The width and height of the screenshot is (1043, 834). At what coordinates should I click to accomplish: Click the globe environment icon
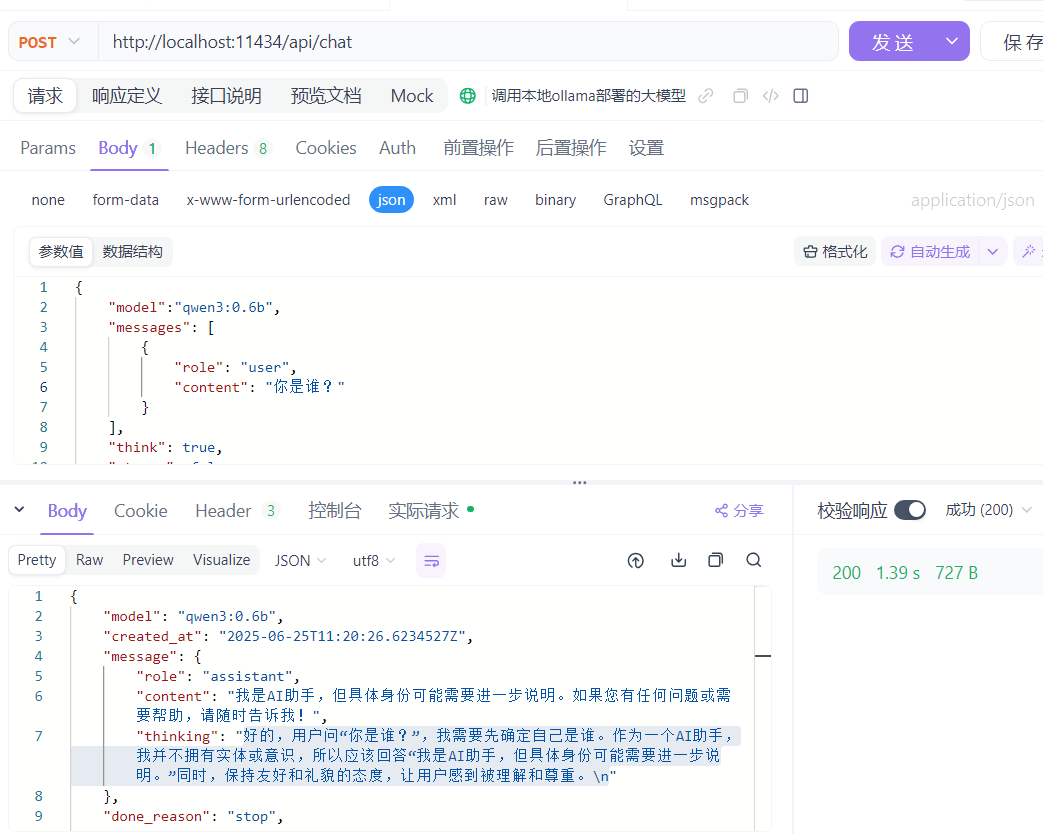click(467, 95)
